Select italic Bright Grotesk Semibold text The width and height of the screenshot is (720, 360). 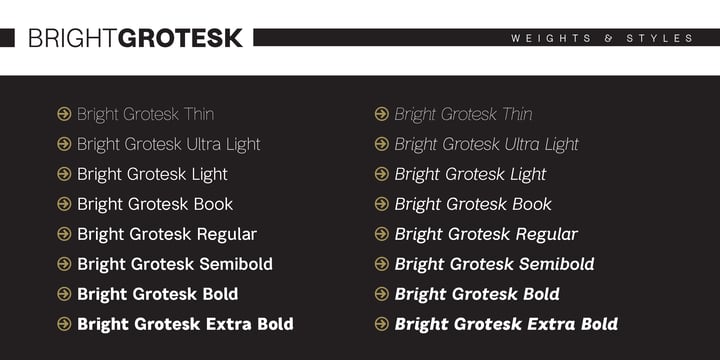pos(495,264)
